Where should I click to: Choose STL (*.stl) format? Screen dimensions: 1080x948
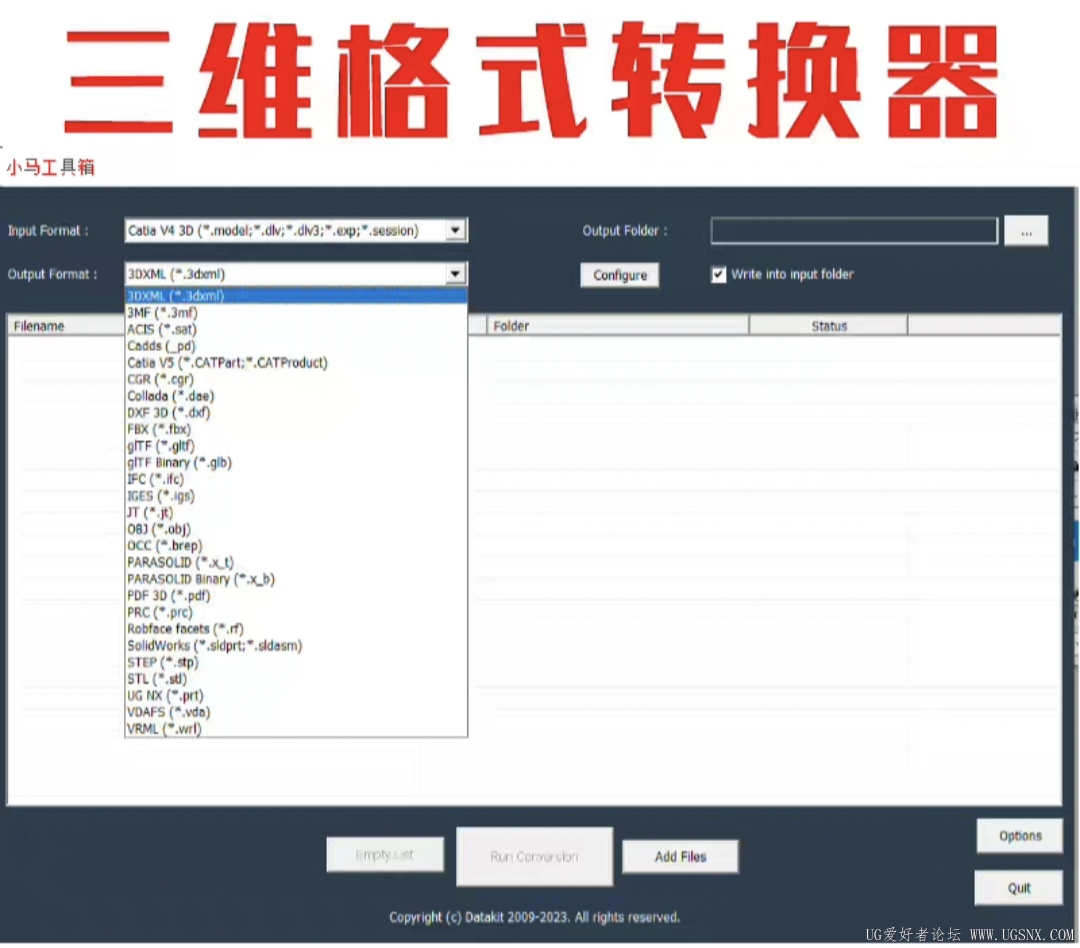[x=295, y=679]
